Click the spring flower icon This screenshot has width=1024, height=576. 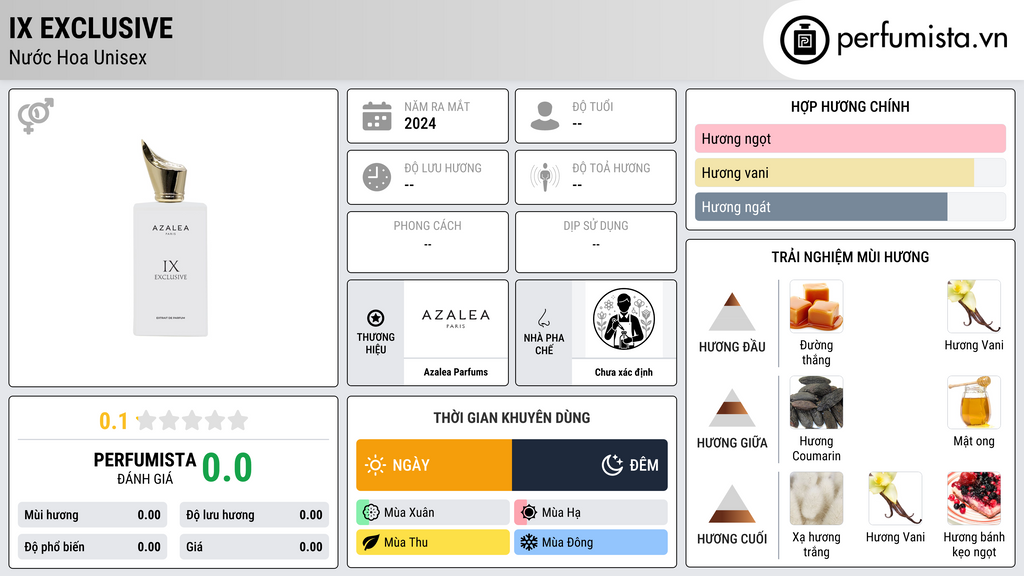pyautogui.click(x=371, y=513)
